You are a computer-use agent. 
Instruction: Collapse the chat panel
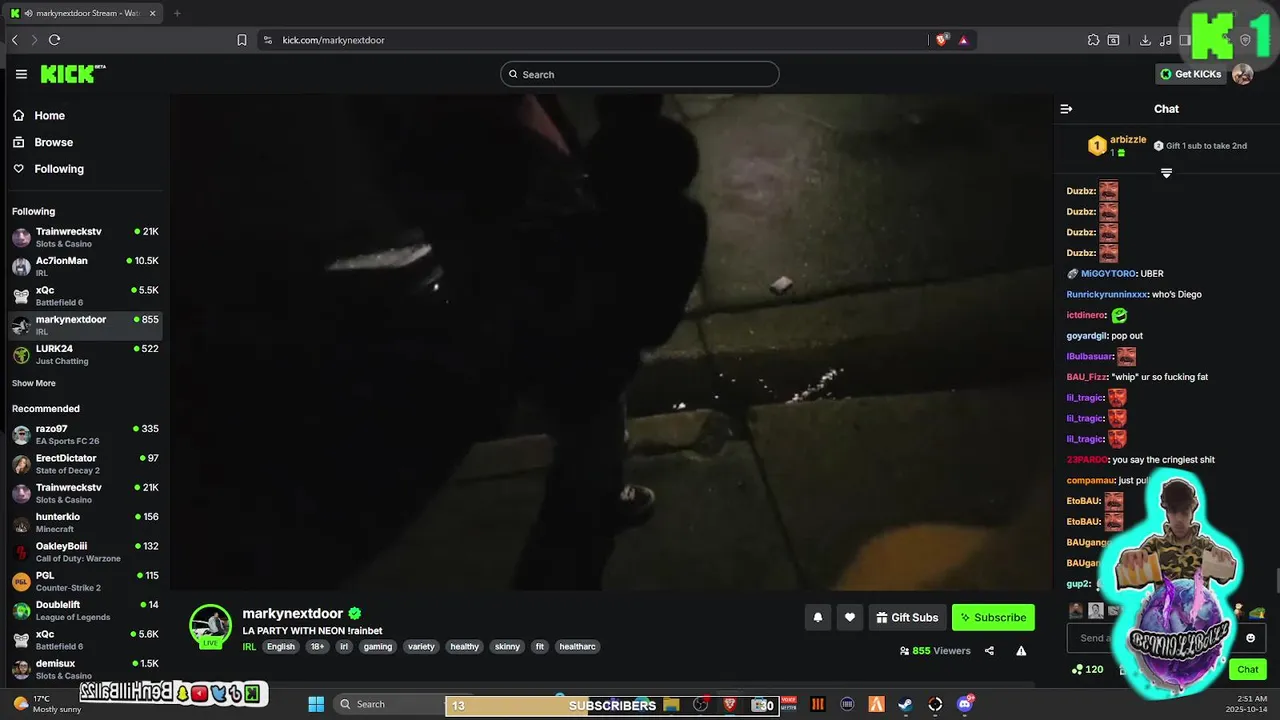pyautogui.click(x=1066, y=109)
